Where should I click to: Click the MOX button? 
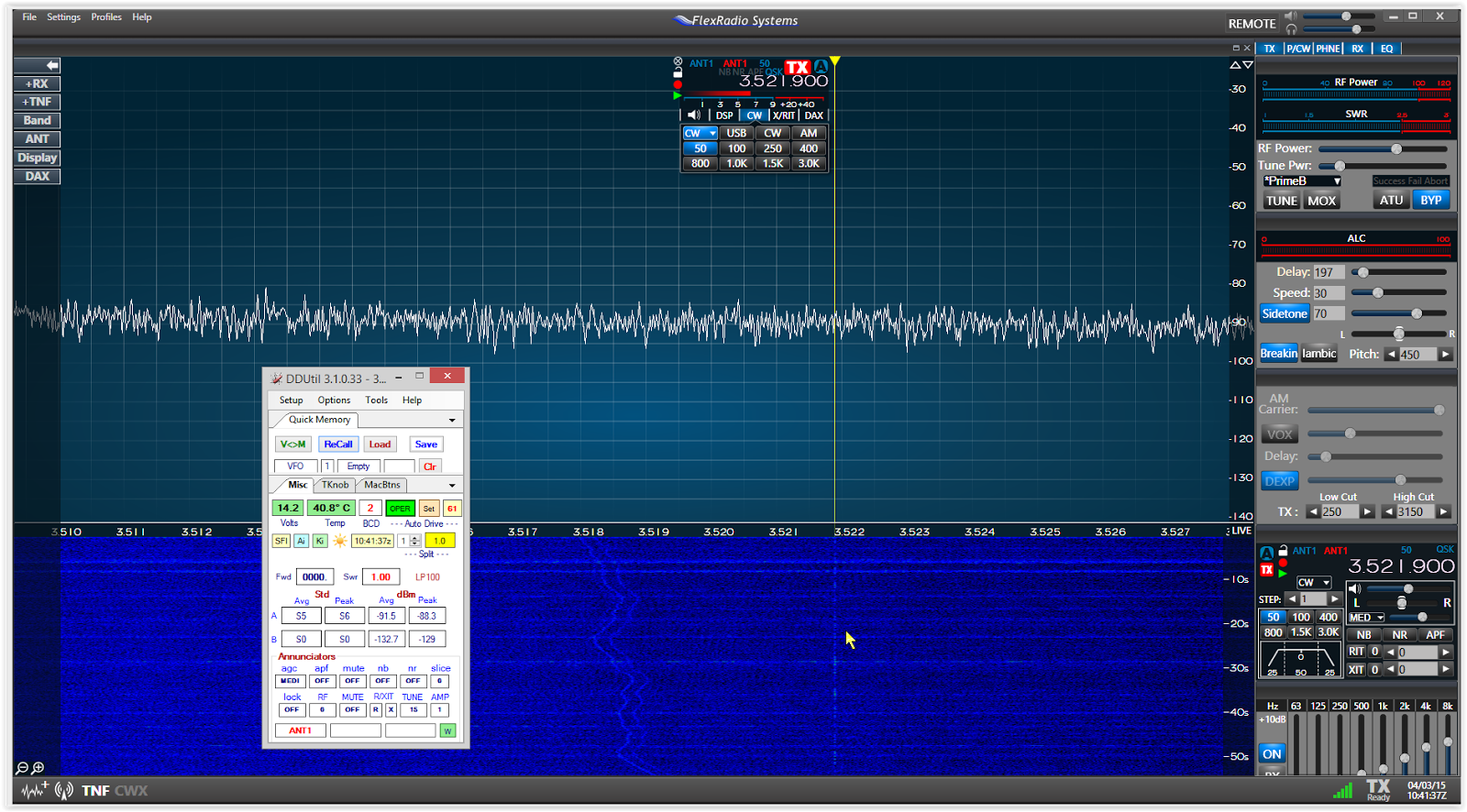(1321, 201)
